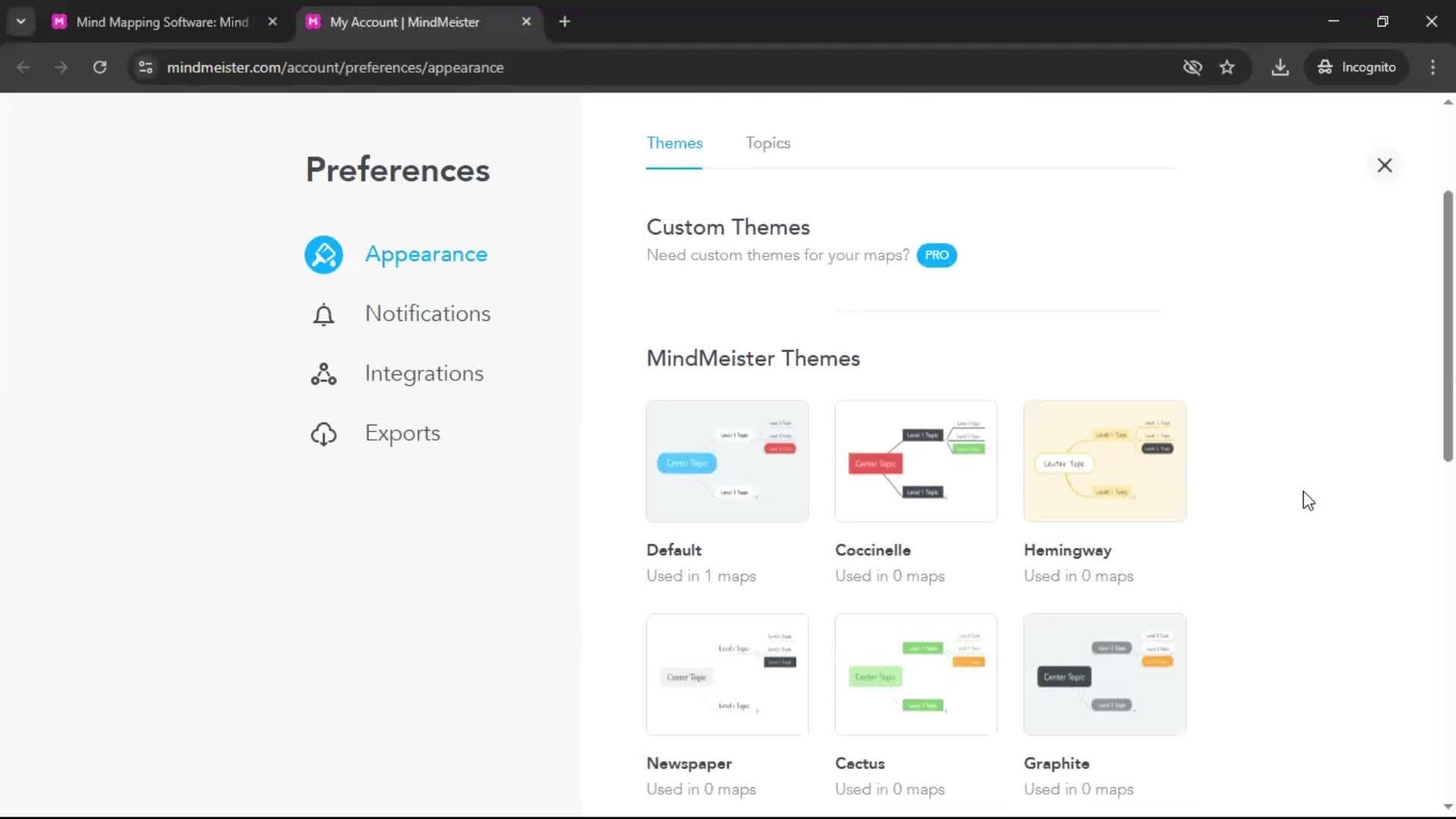Switch to Mind Mapping Software tab

(162, 22)
